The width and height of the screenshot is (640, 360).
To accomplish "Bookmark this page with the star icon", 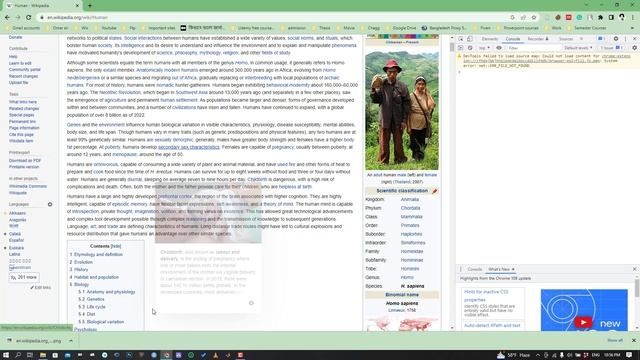I will coord(534,18).
